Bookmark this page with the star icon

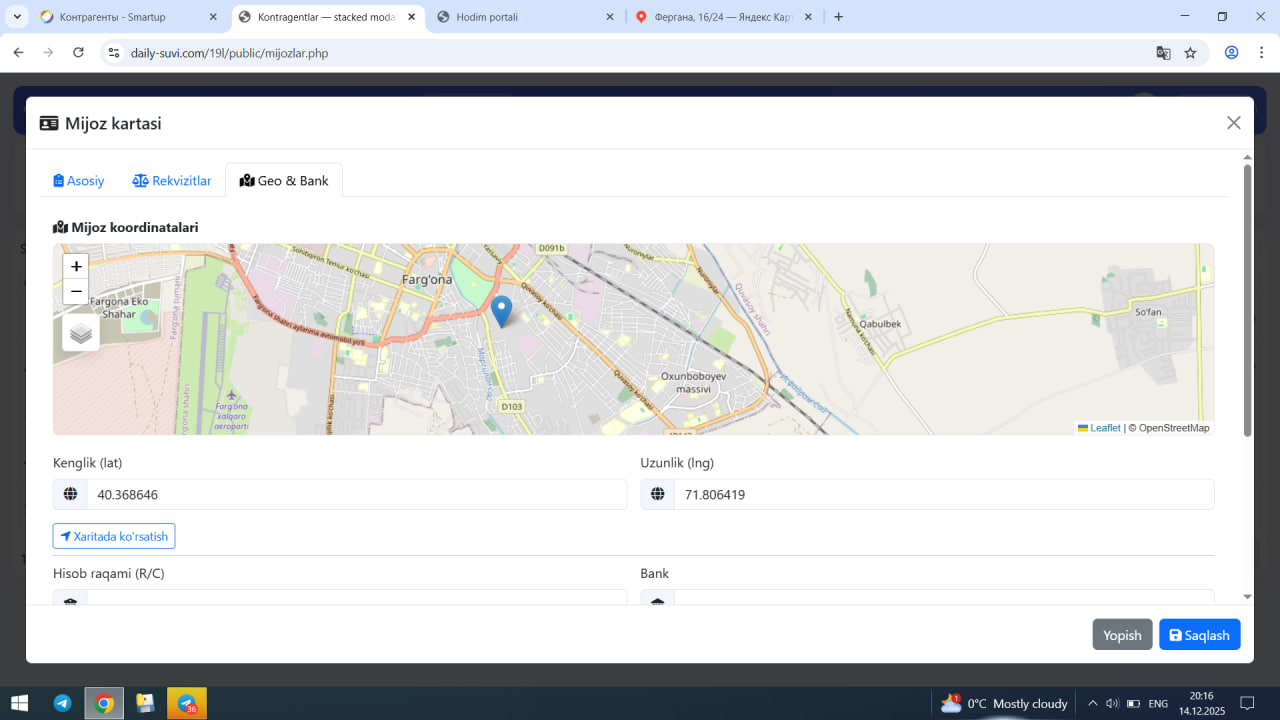pyautogui.click(x=1190, y=53)
